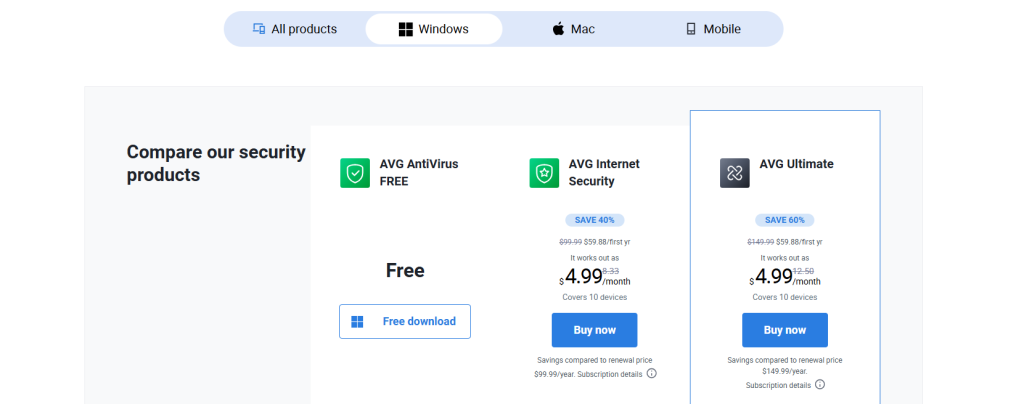Image resolution: width=1024 pixels, height=404 pixels.
Task: Click the crossed-out $149.99 price
Action: point(761,241)
